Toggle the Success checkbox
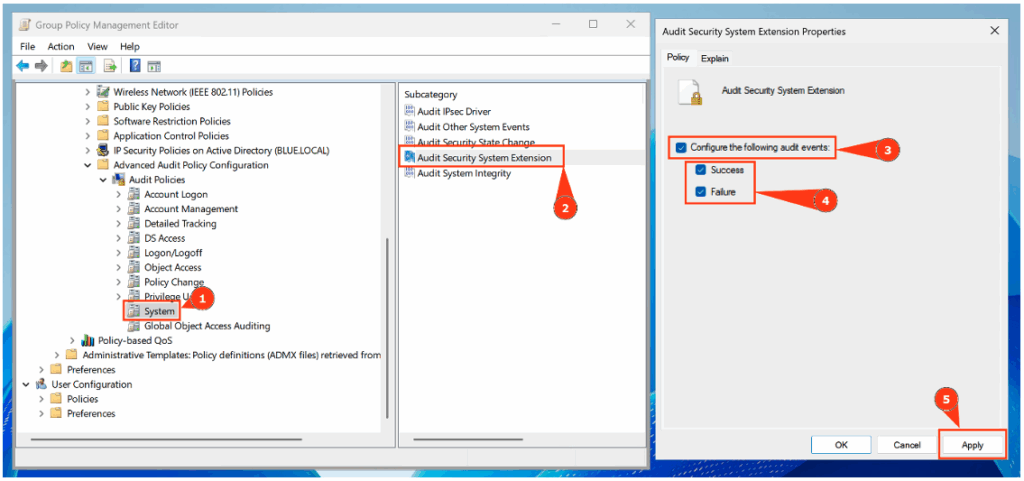Viewport: 1024px width, 481px height. click(701, 170)
